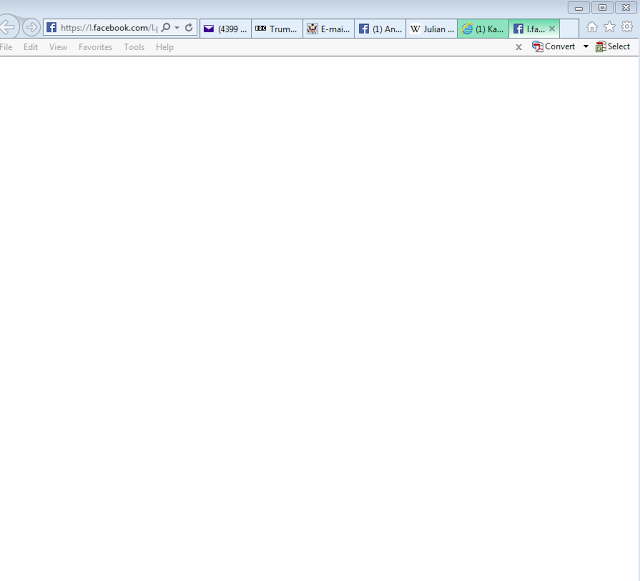
Task: Switch to the (1) Ka... tab
Action: (x=483, y=29)
